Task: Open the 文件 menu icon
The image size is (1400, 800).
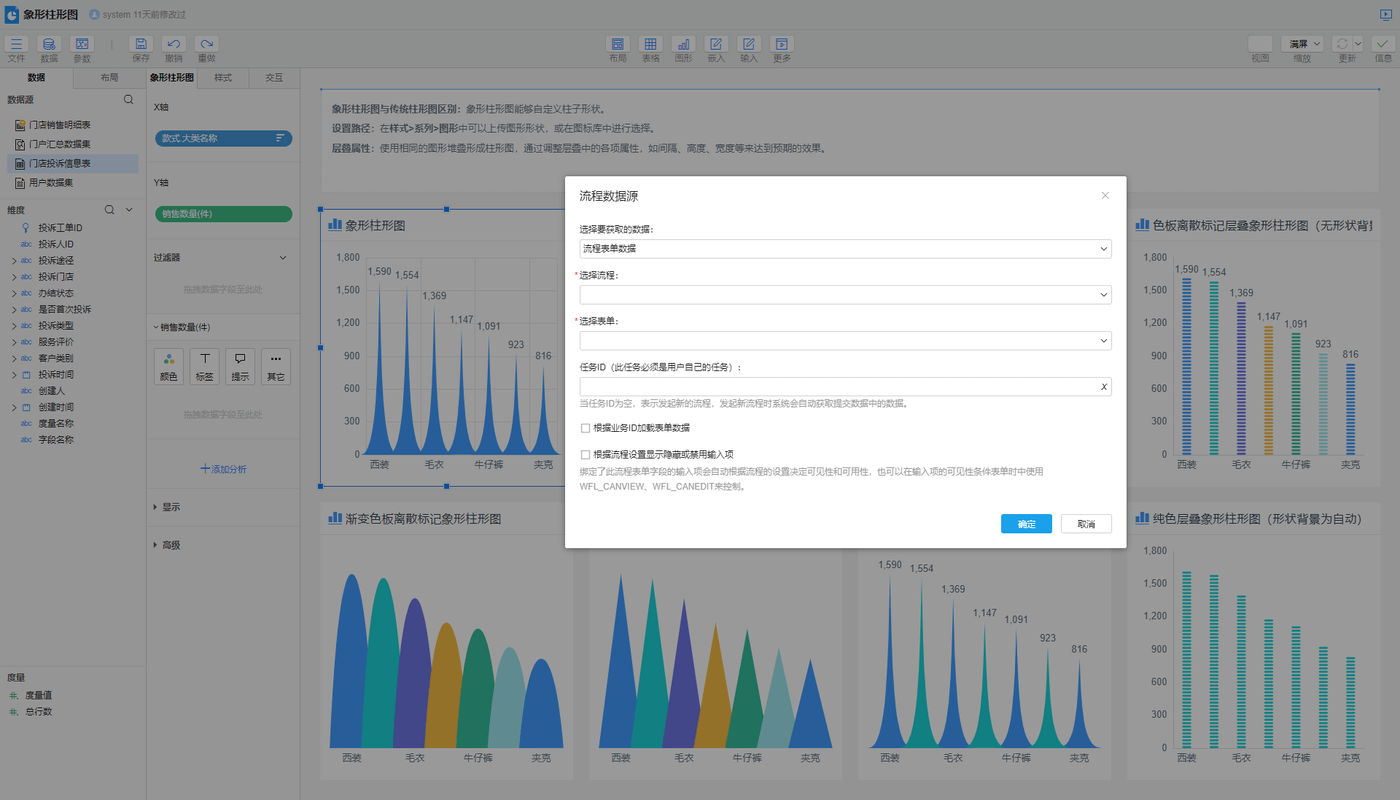Action: tap(17, 44)
